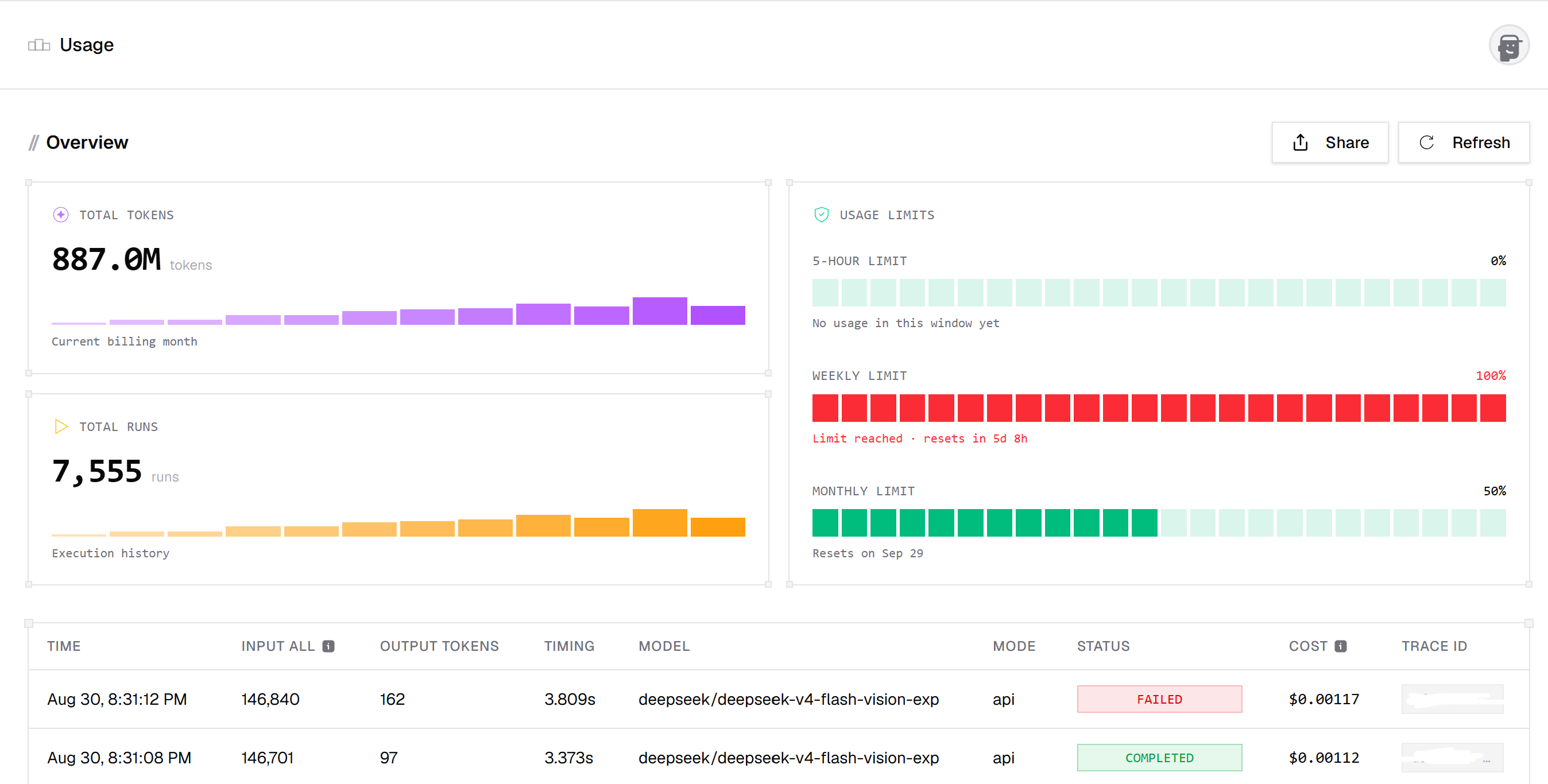Select the MODEL column header
The width and height of the screenshot is (1548, 784).
click(x=664, y=646)
